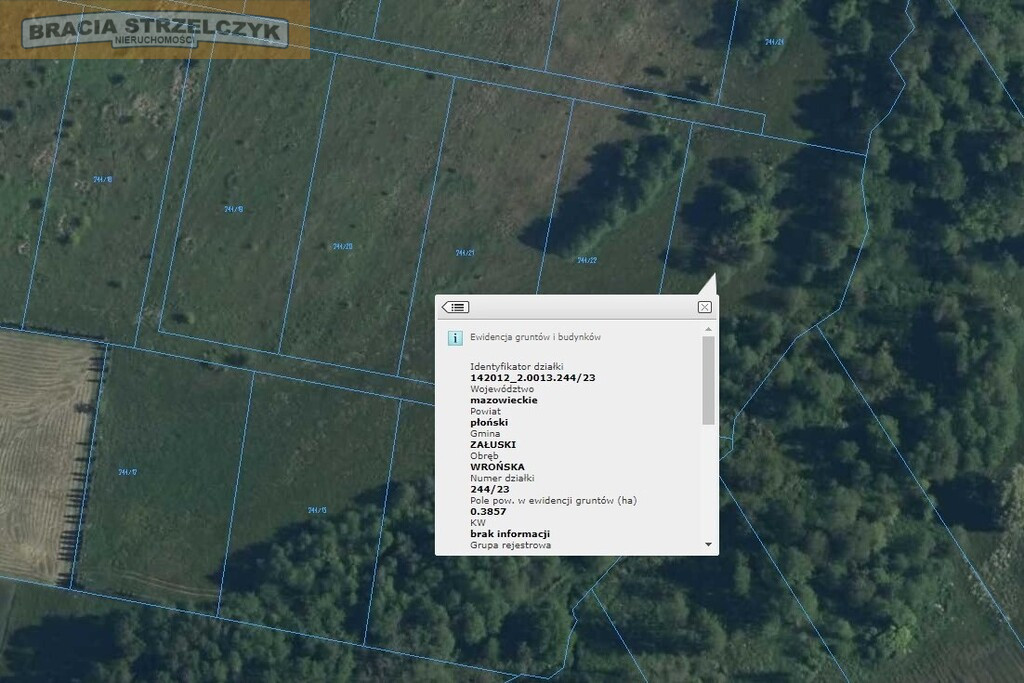
Task: Click the back-to-list icon in popup header
Action: tap(455, 307)
